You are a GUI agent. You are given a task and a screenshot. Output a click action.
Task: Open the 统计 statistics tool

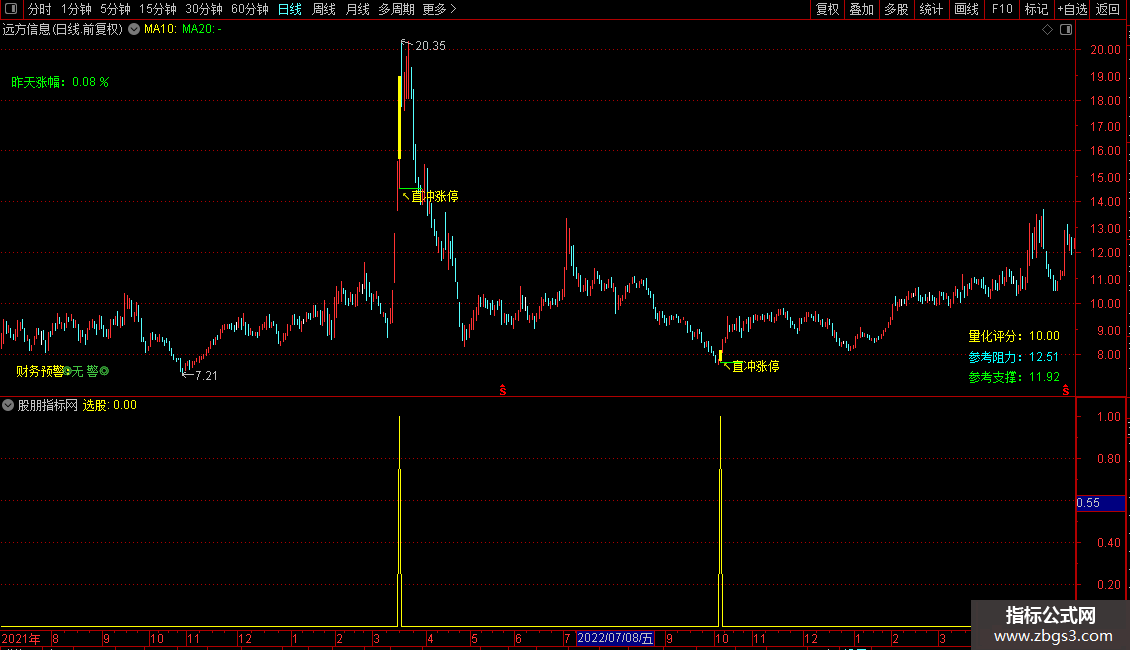point(931,9)
